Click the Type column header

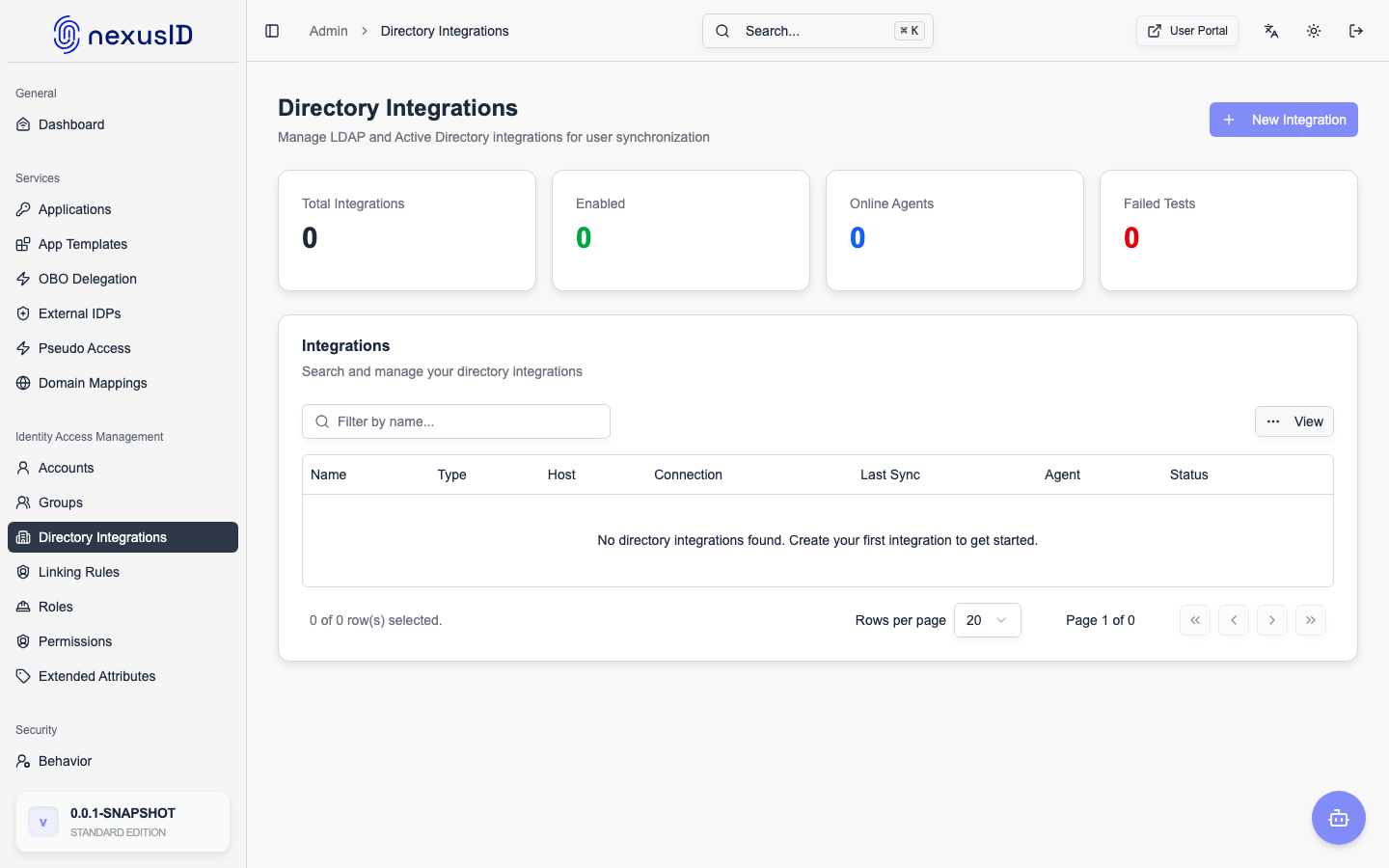[451, 475]
